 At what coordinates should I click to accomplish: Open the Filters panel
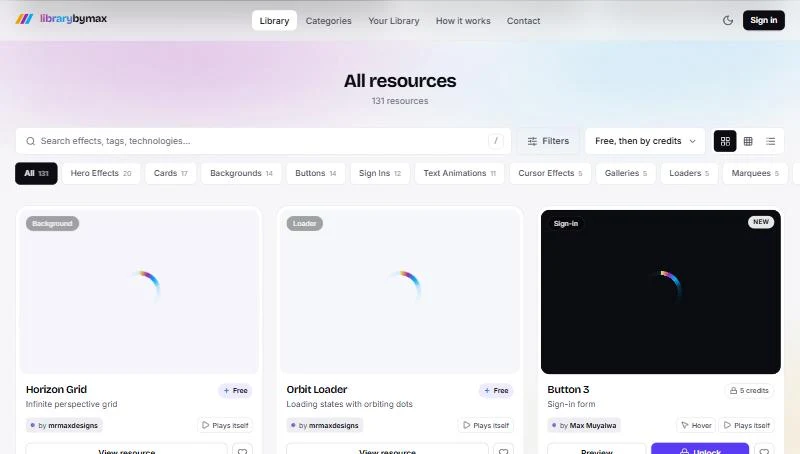click(548, 141)
